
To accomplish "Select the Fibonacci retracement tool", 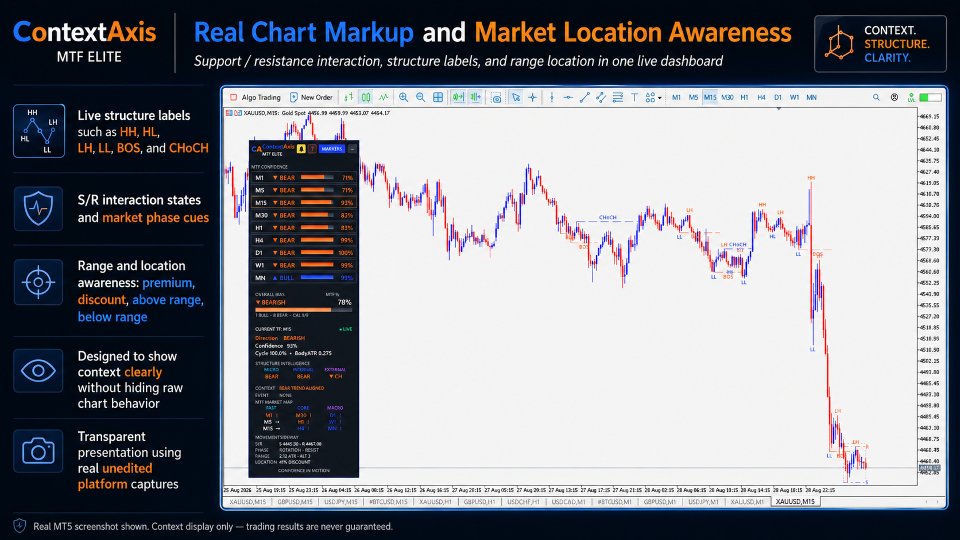I will click(x=618, y=97).
